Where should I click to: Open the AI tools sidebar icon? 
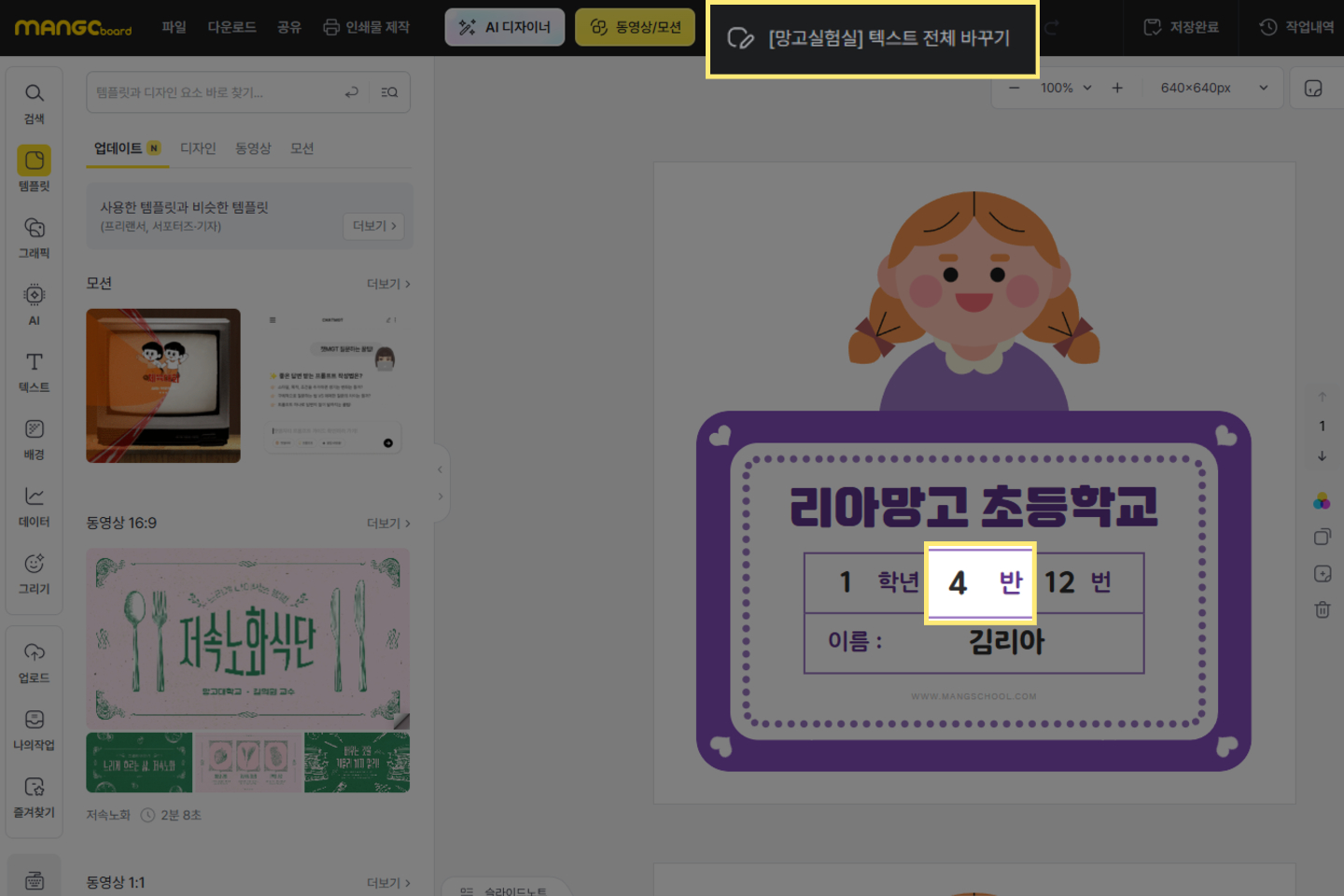tap(35, 305)
